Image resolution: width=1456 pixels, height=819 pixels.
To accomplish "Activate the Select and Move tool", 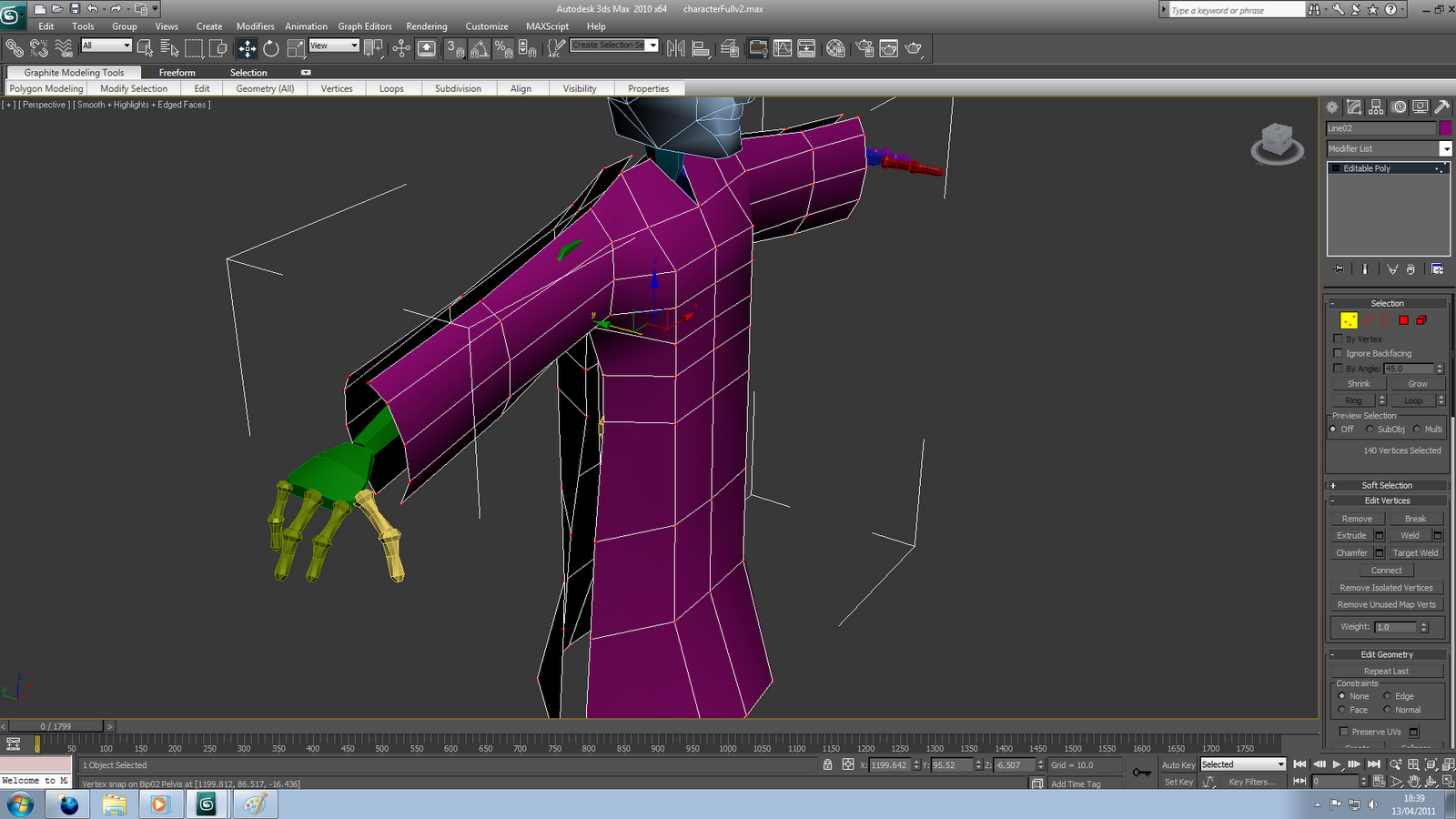I will (248, 49).
